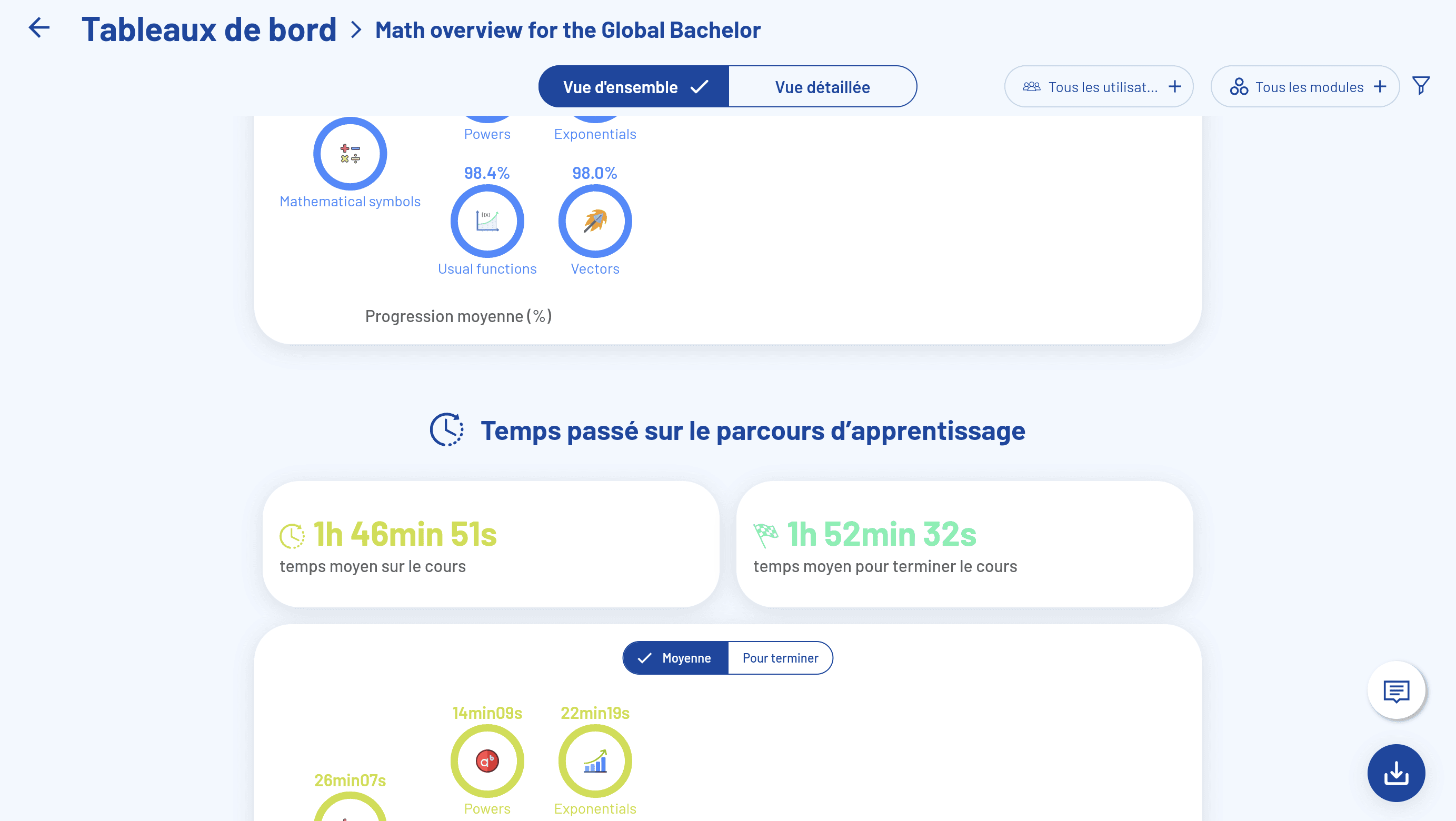Toggle to Pour terminer times

coord(780,658)
